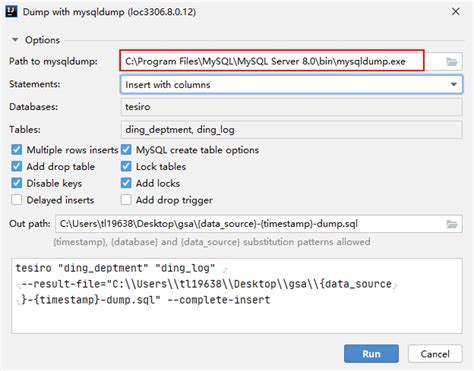
Task: Collapse the Options section
Action: pos(15,40)
